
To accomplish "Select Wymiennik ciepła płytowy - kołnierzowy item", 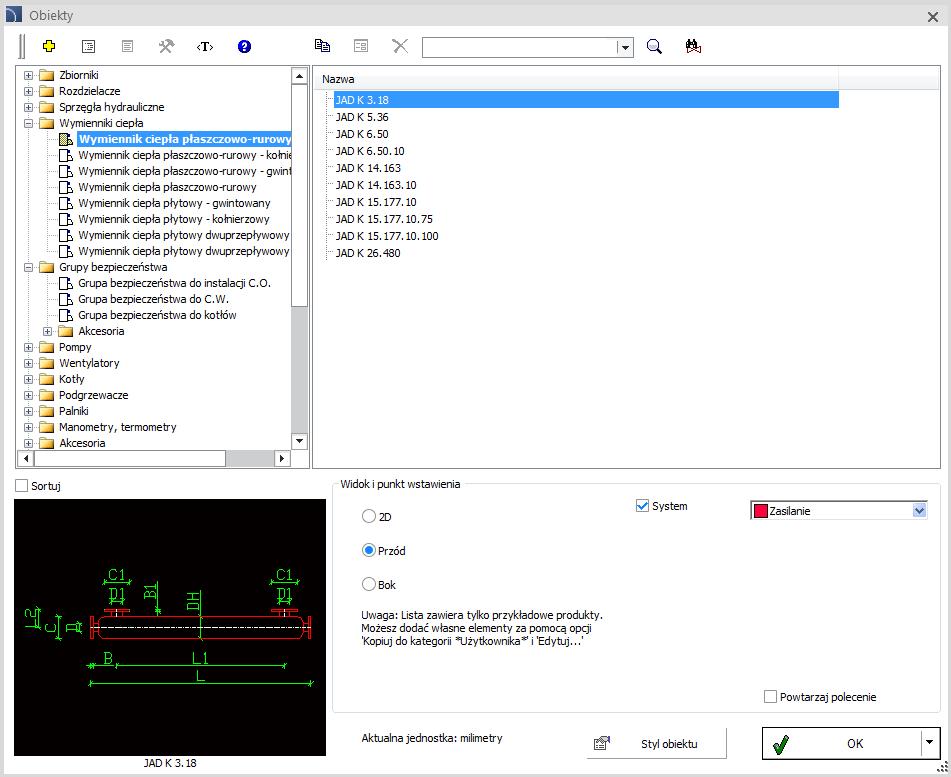I will [x=173, y=219].
